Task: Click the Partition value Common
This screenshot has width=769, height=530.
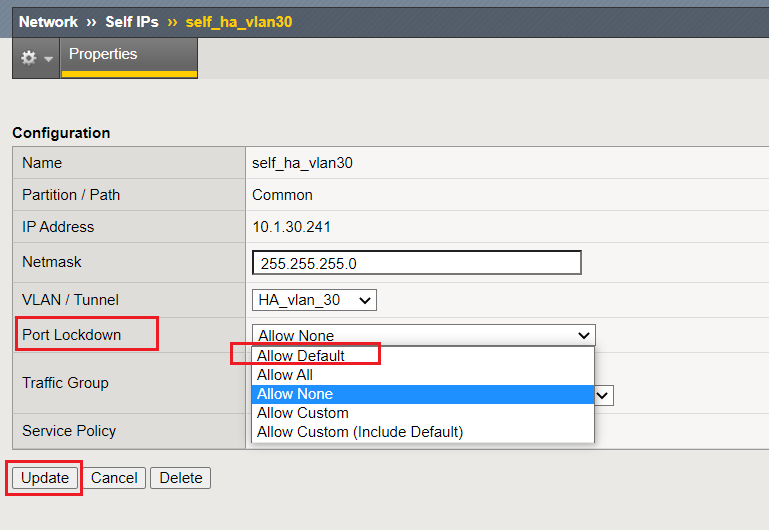Action: click(282, 195)
